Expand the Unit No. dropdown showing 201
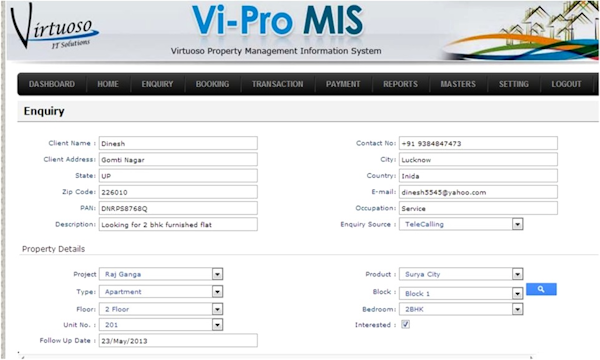The height and width of the screenshot is (360, 600). pos(161,325)
